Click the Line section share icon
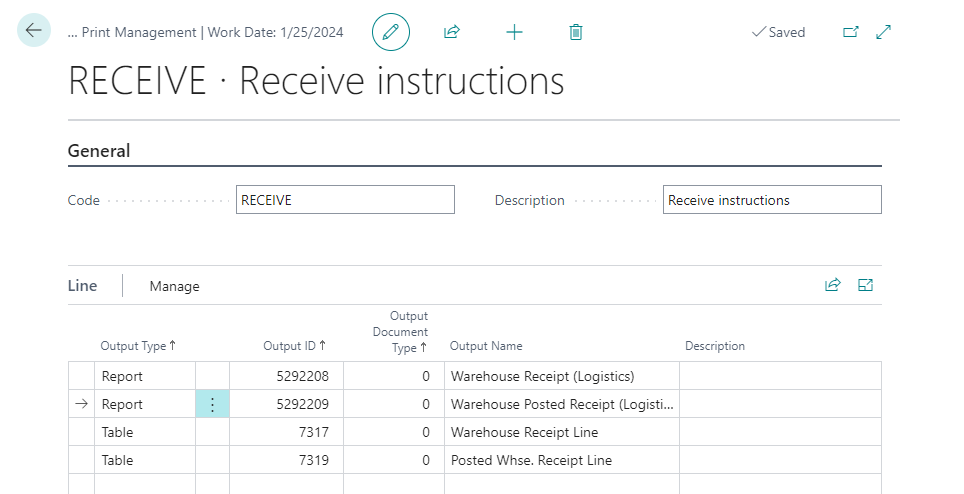This screenshot has width=964, height=494. (x=832, y=285)
